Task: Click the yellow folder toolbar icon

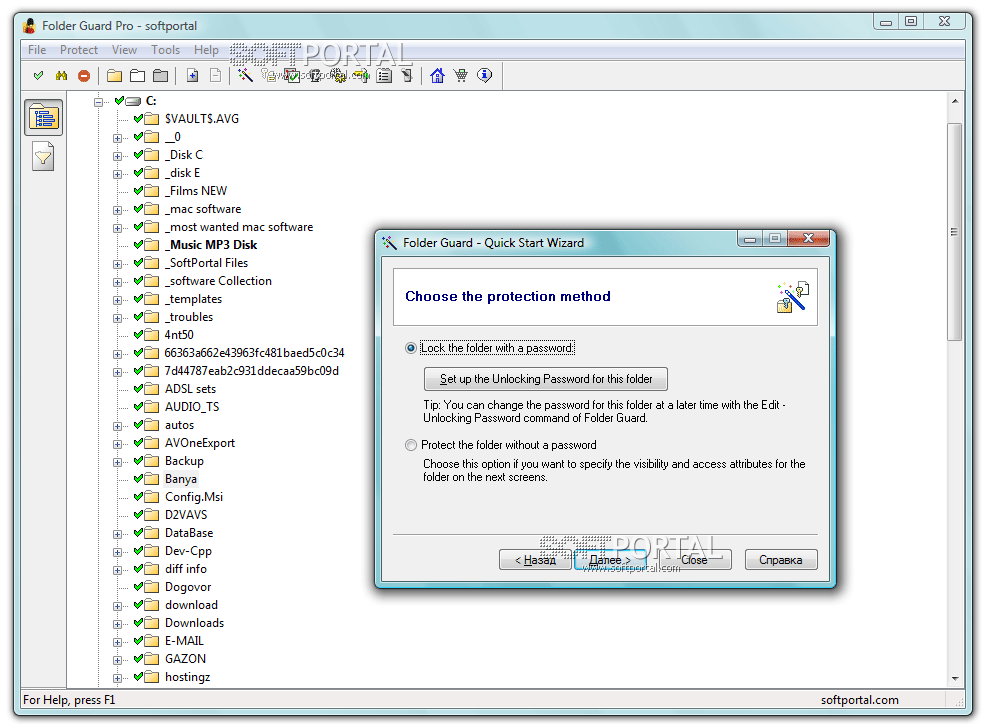Action: (x=114, y=76)
